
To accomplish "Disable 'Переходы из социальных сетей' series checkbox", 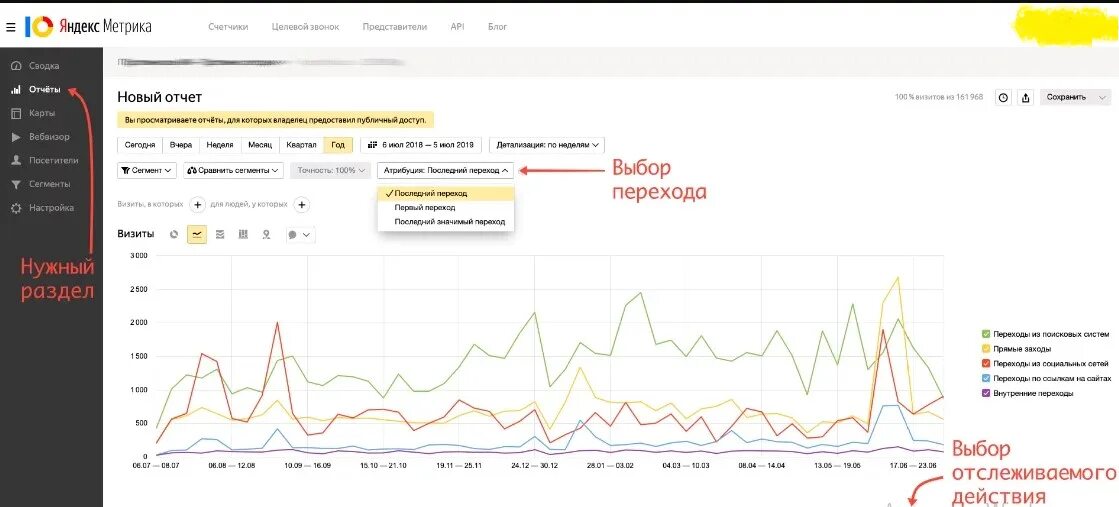I will 986,363.
